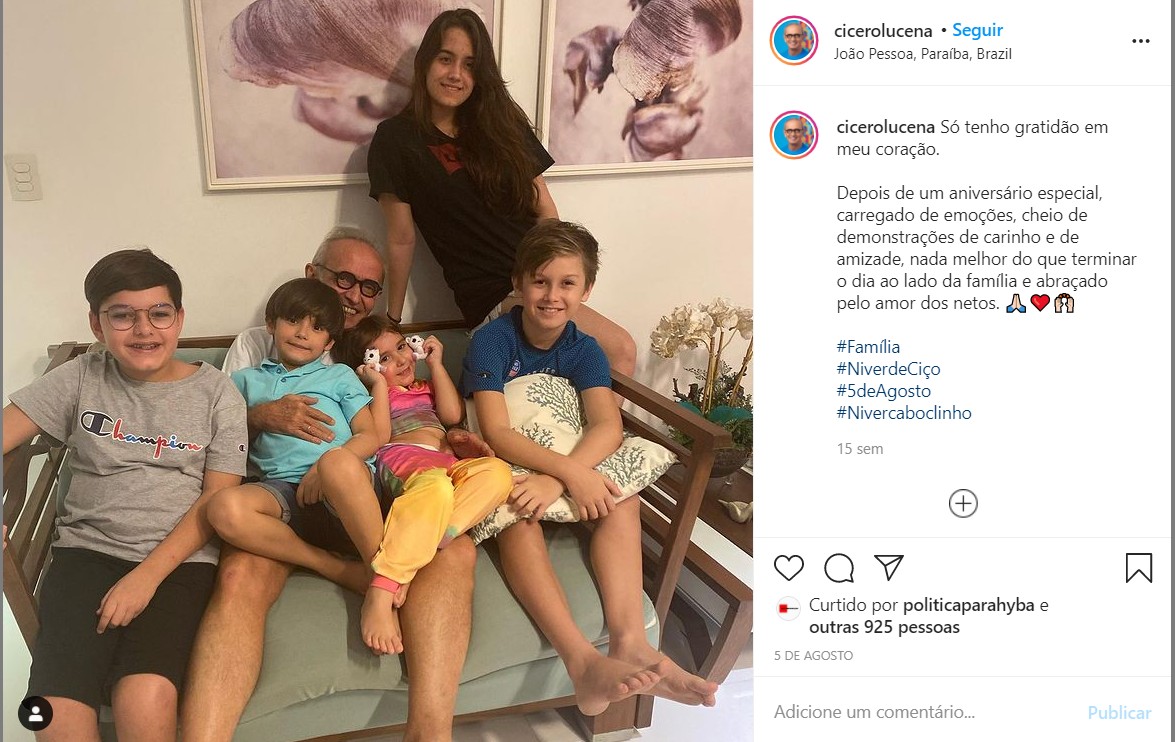Click the Publicar button

tap(1119, 713)
